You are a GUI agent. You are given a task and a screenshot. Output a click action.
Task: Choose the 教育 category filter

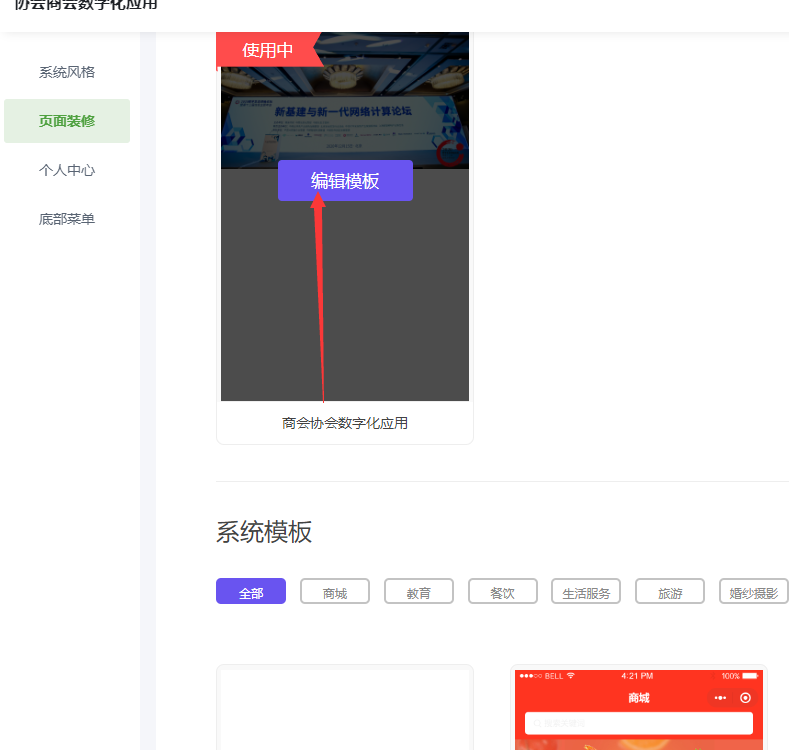(418, 592)
